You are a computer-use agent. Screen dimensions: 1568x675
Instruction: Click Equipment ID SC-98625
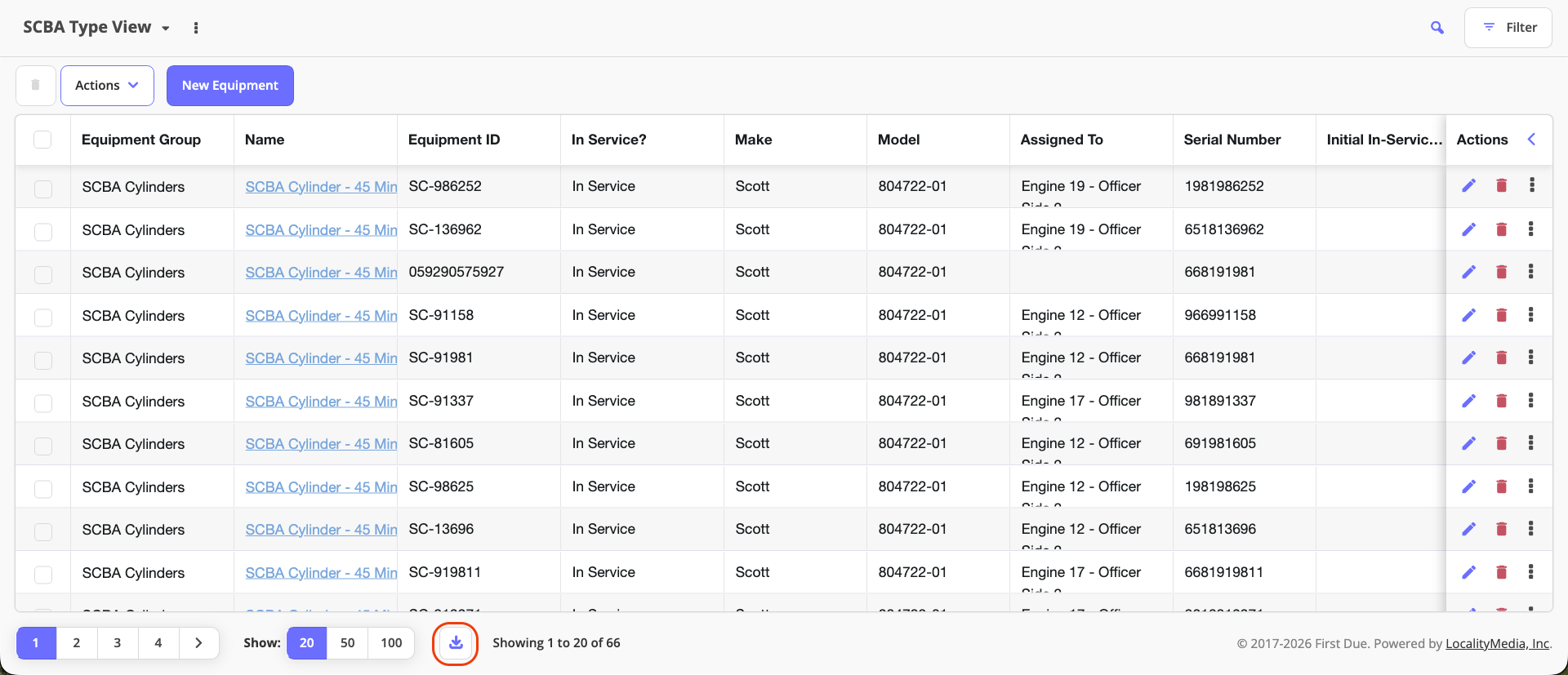(441, 486)
